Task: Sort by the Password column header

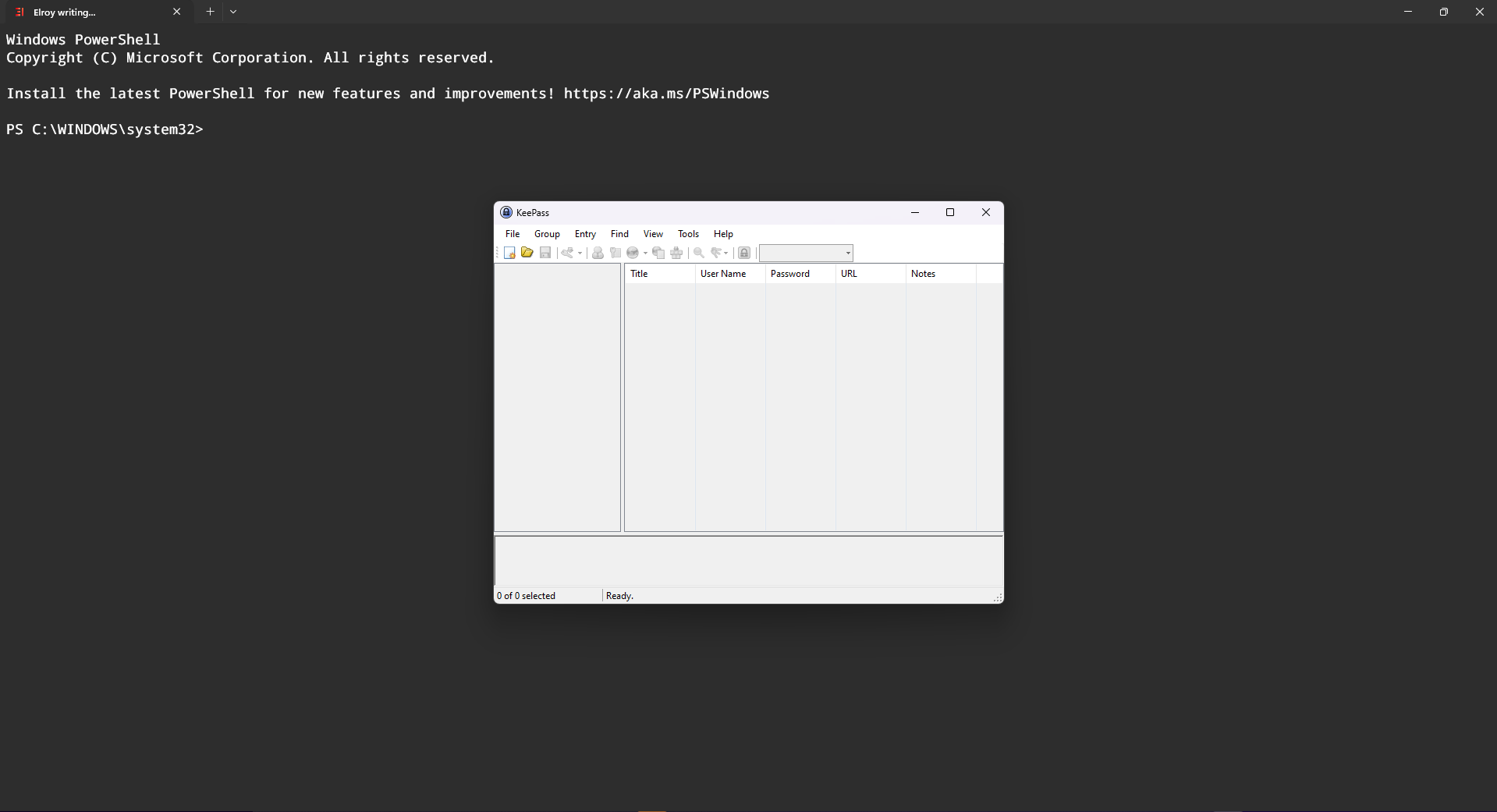Action: [x=800, y=274]
